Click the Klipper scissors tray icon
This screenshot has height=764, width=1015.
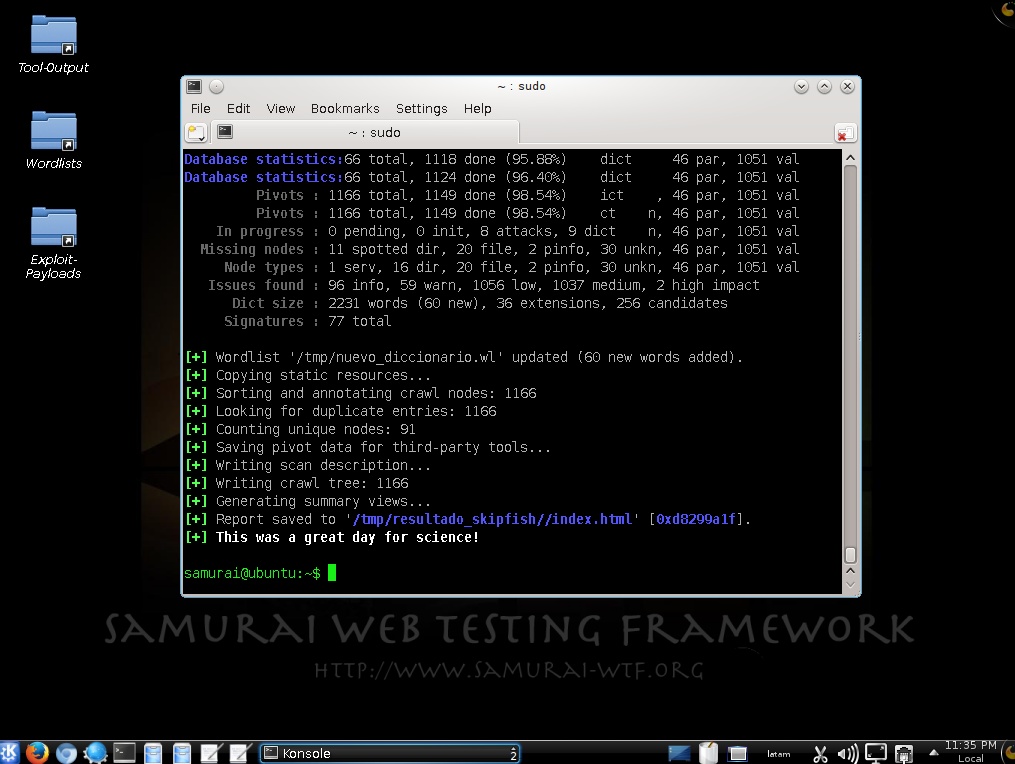(x=820, y=754)
